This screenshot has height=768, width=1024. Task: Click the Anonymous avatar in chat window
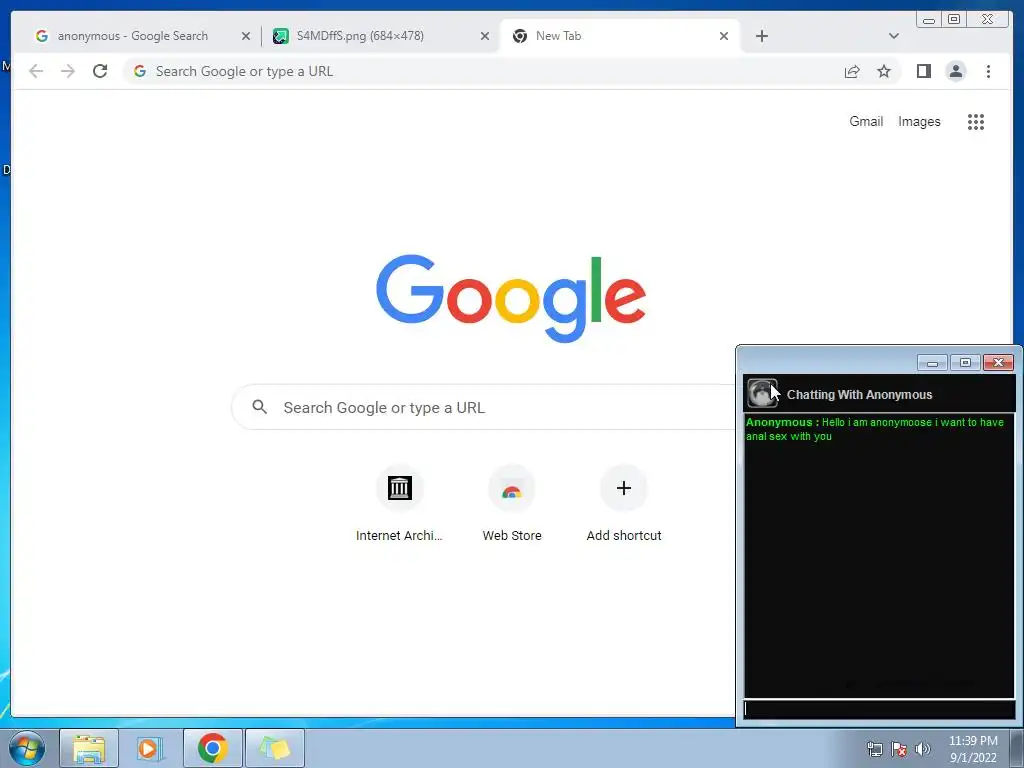[x=762, y=394]
